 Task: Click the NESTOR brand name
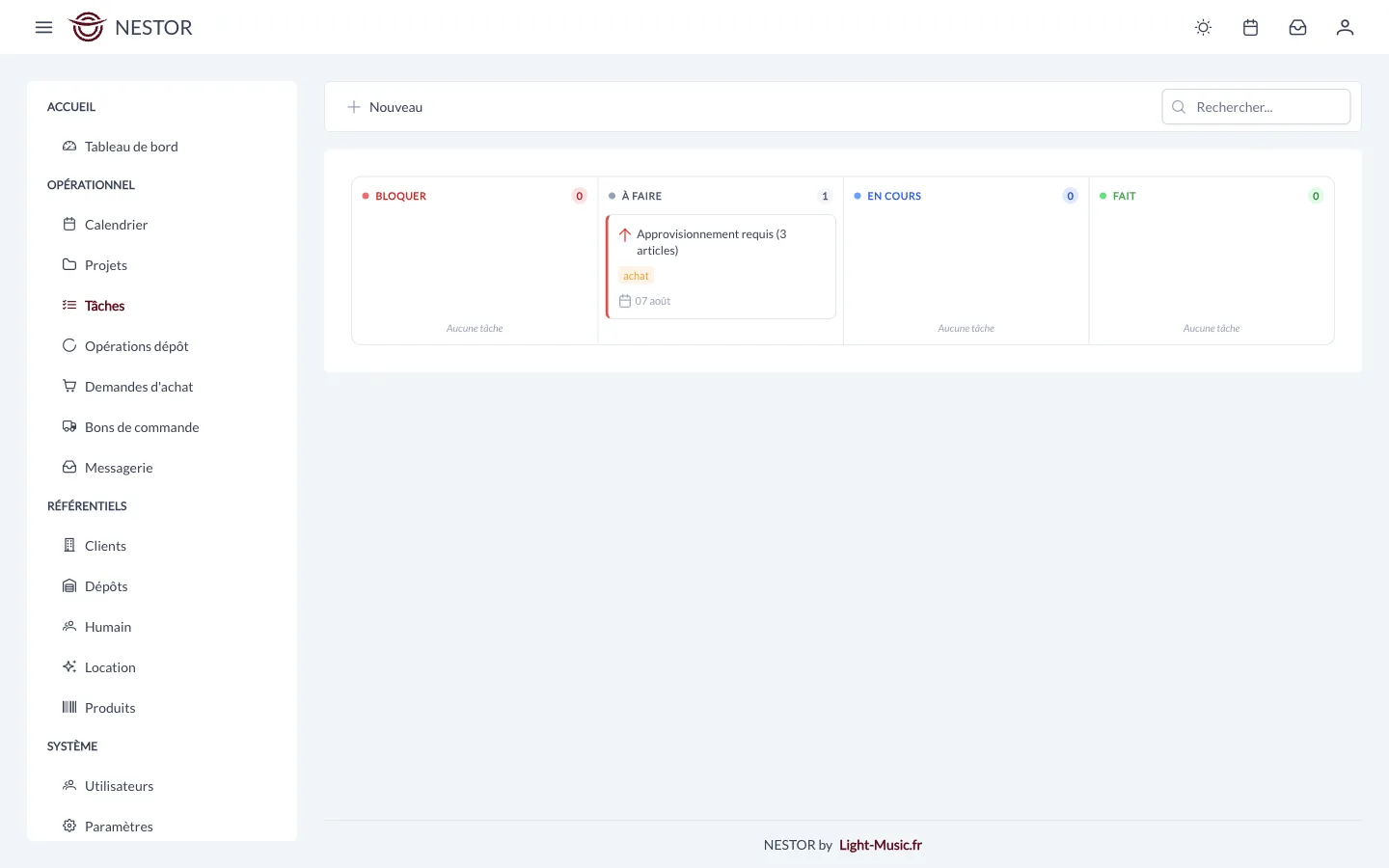(x=153, y=27)
